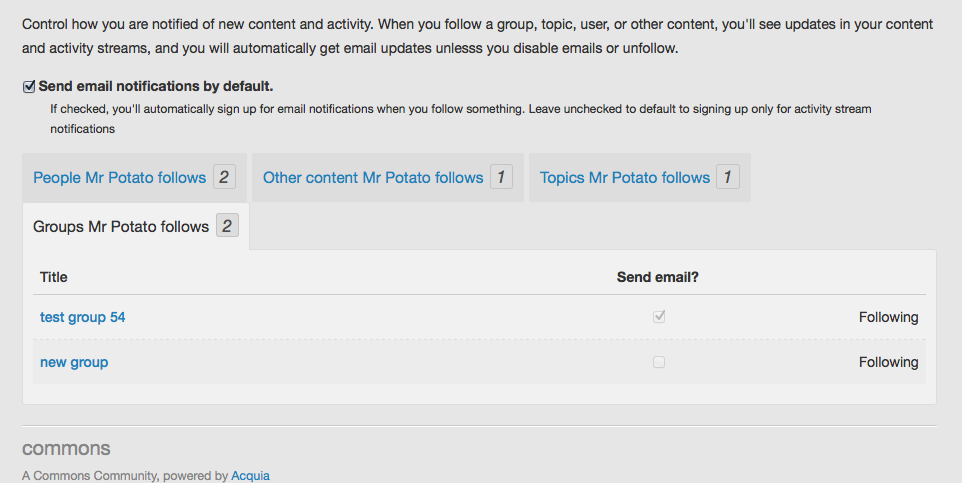The image size is (962, 483).
Task: Click Following button for new group
Action: (888, 362)
